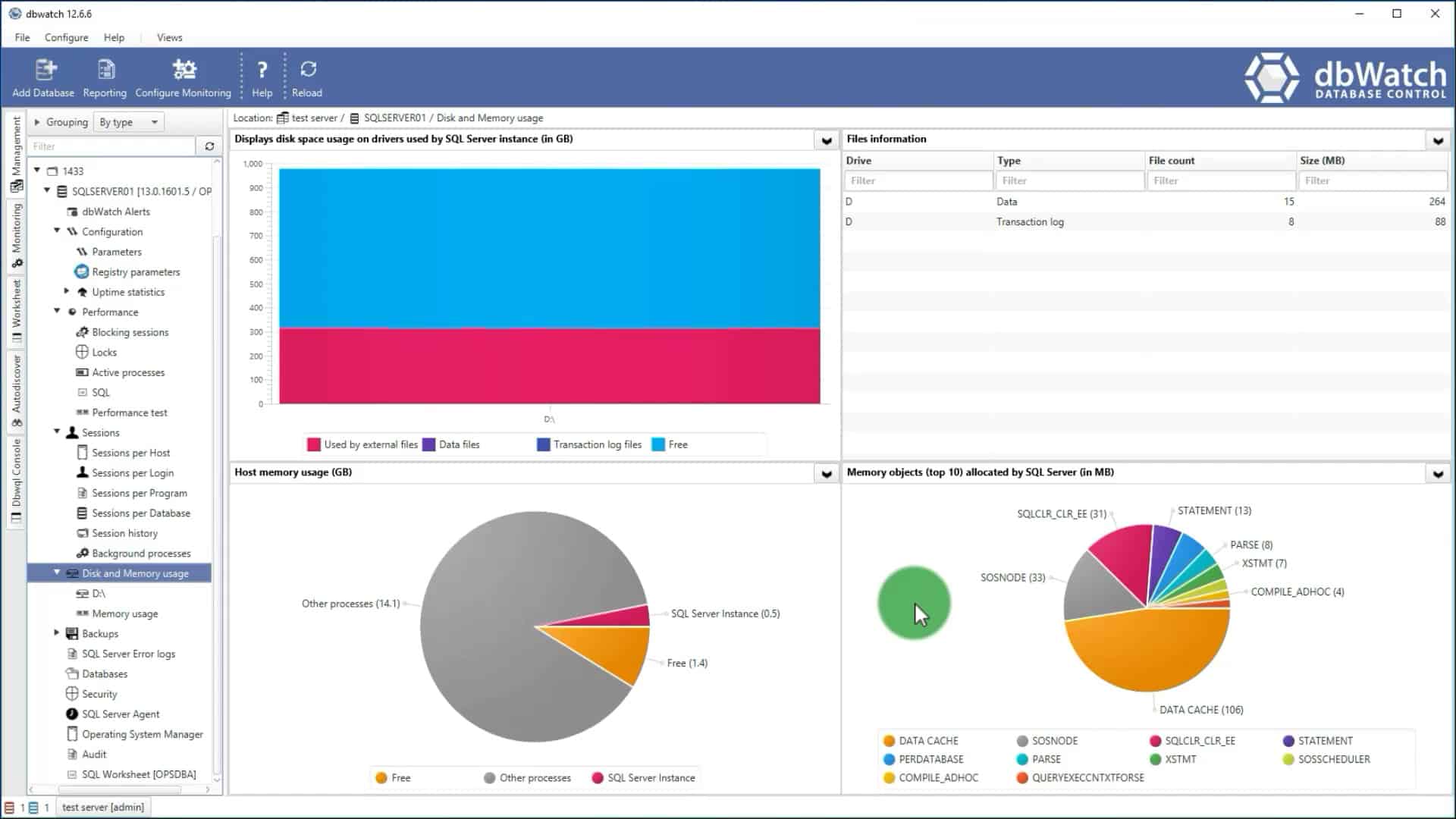
Task: Refresh the tree with the filter refresh icon
Action: point(209,146)
